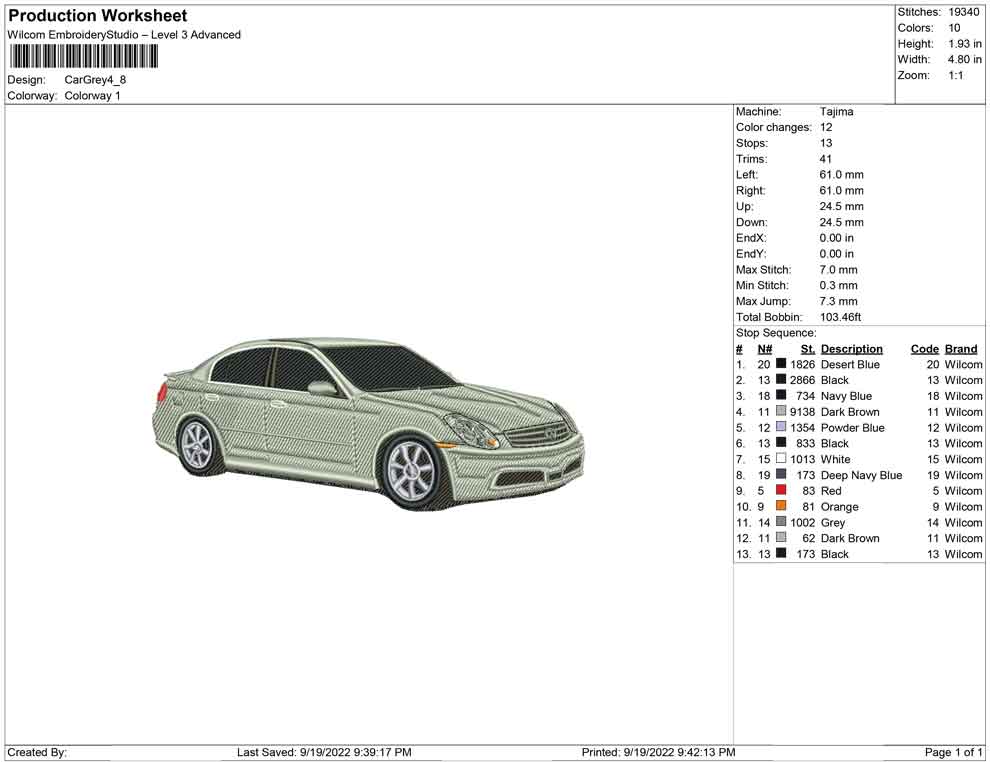Viewport: 990px width, 762px height.
Task: Select the Orange thread color swatch
Action: [x=781, y=507]
